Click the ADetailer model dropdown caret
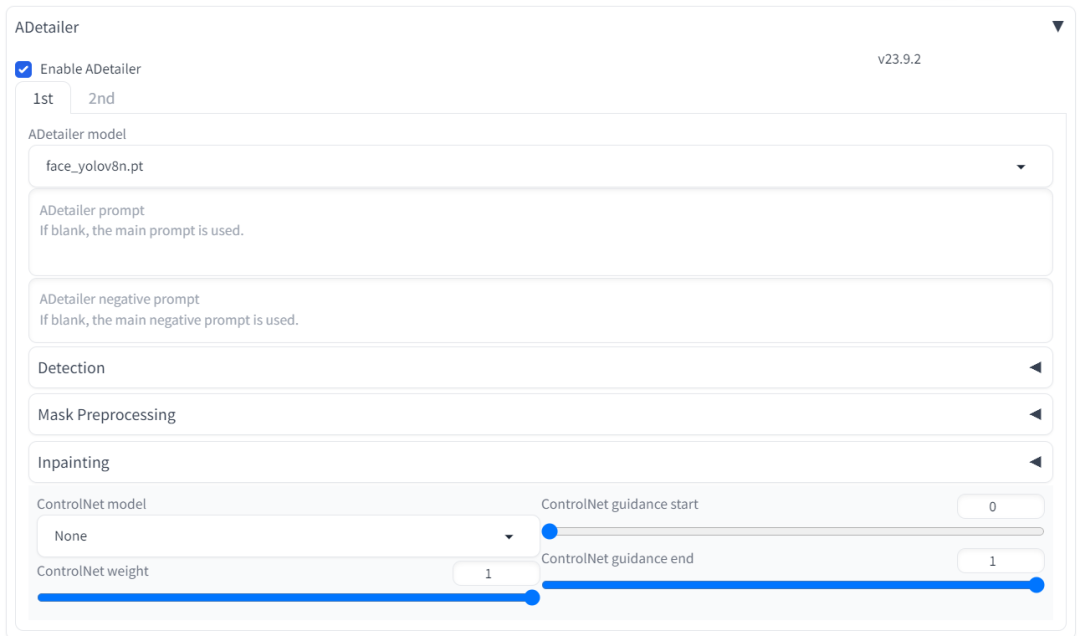The width and height of the screenshot is (1080, 636). click(1021, 167)
